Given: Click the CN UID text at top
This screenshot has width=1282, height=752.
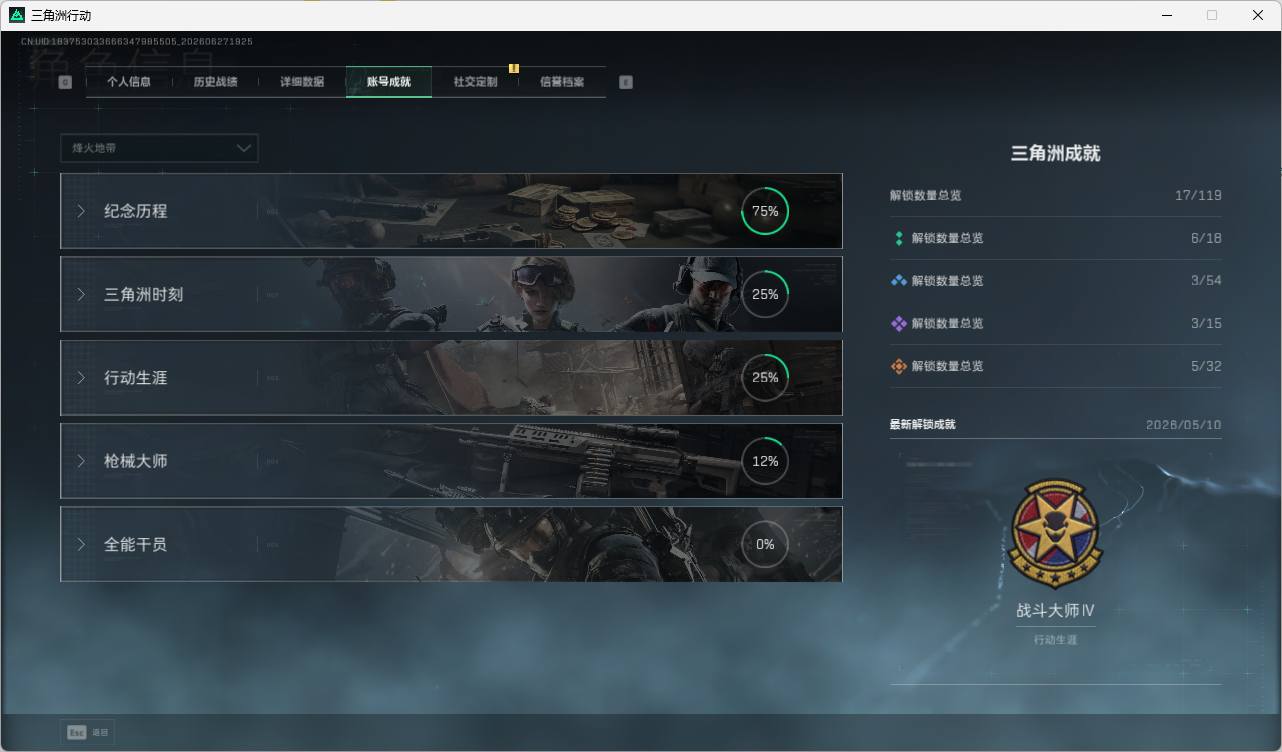Looking at the screenshot, I should (x=137, y=42).
